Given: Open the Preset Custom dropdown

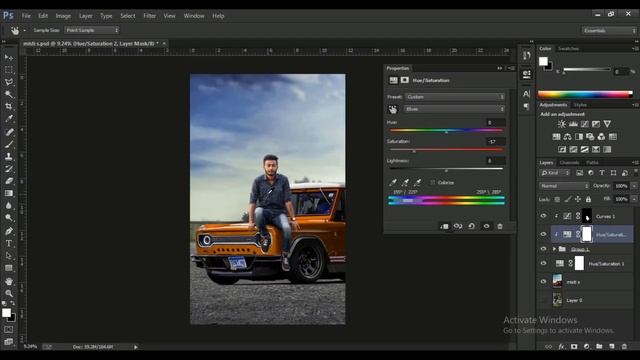Looking at the screenshot, I should (x=455, y=97).
